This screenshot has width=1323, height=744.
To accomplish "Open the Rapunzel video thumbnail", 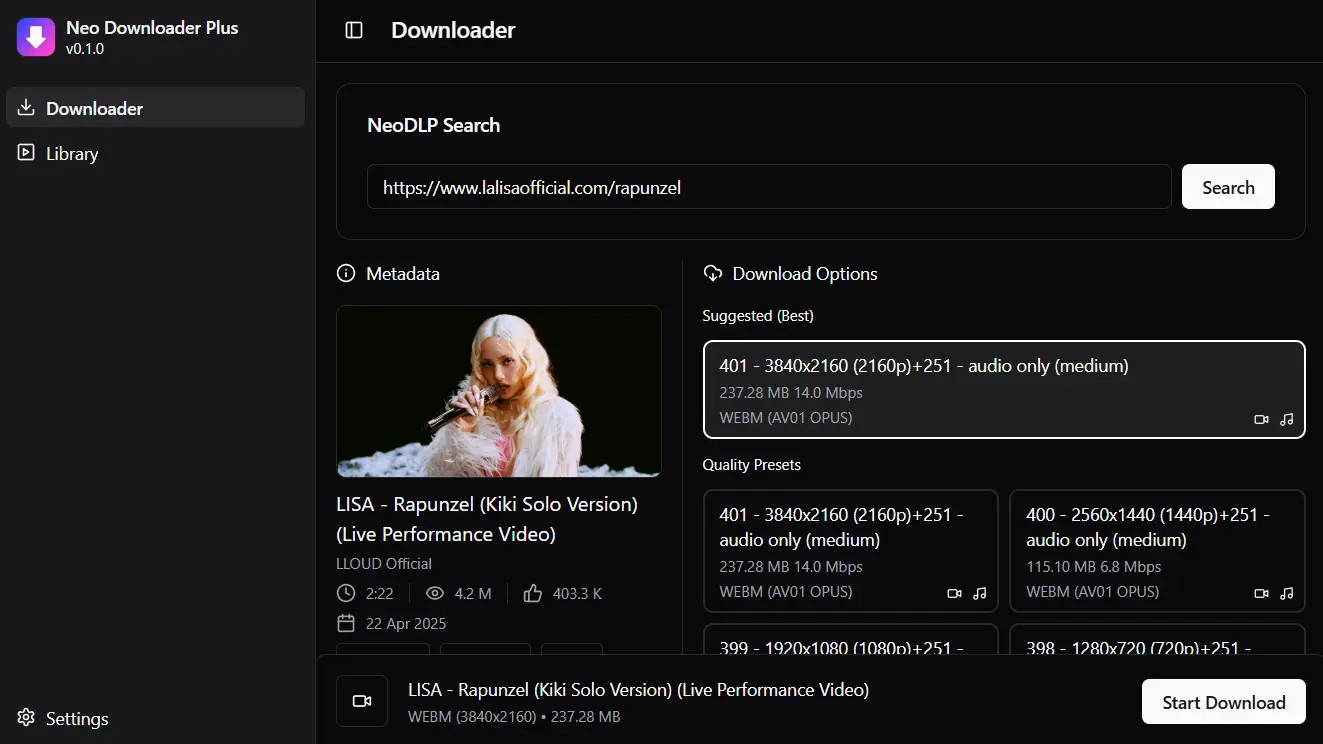I will click(499, 391).
